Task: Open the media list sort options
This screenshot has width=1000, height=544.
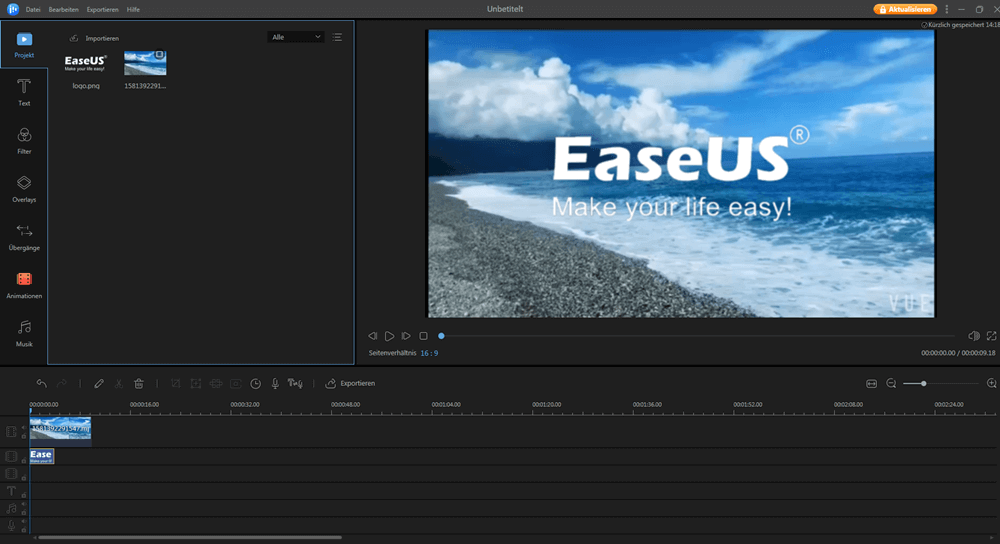Action: 337,37
